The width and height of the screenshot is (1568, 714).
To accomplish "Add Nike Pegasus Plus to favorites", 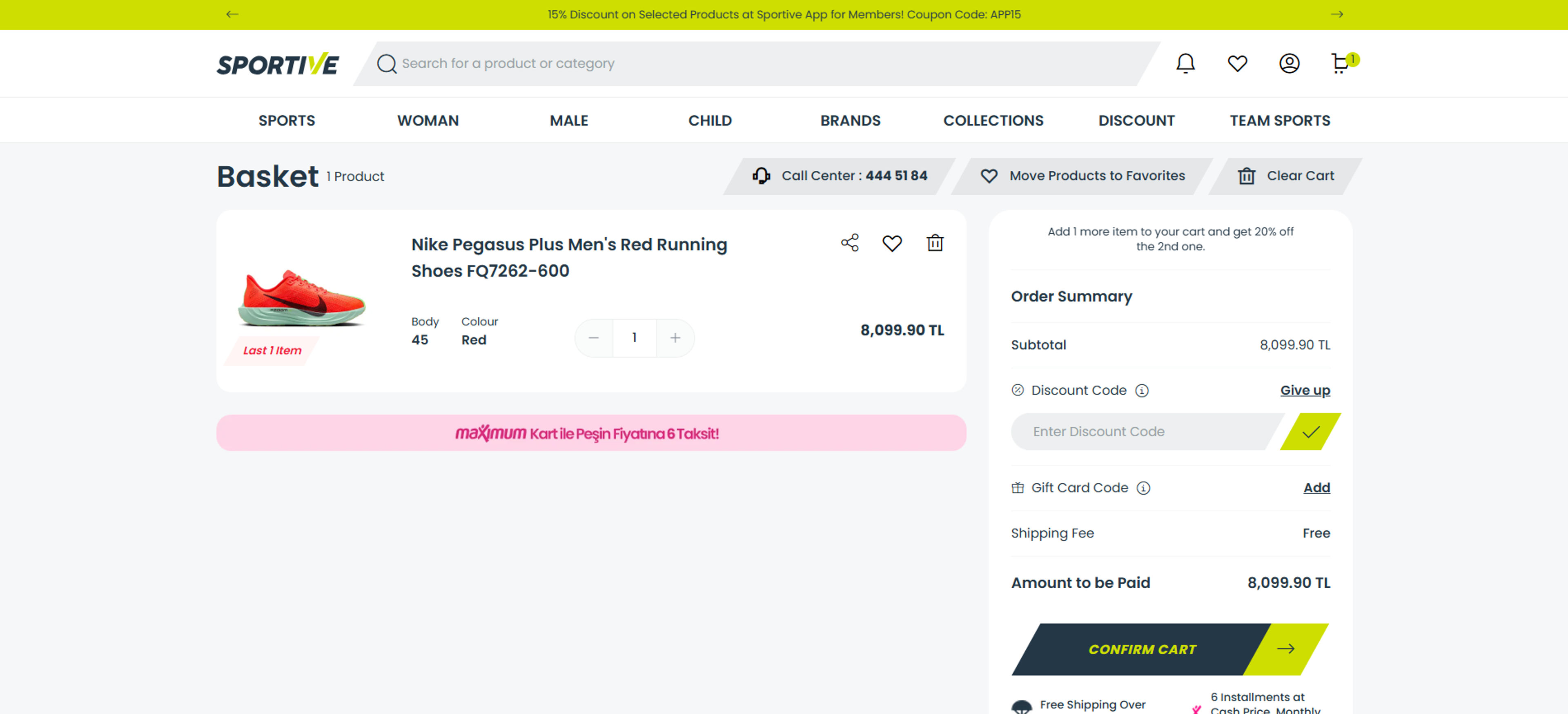I will 892,243.
